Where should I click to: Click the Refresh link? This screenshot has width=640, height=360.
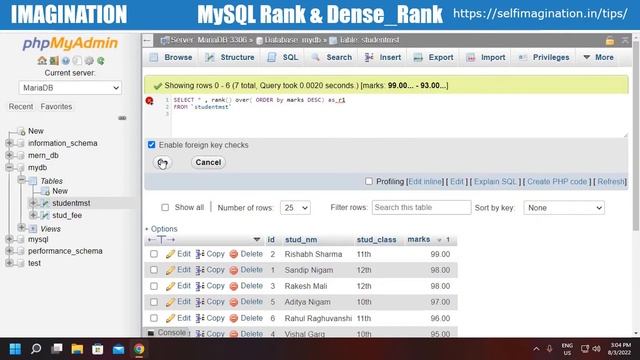point(611,182)
